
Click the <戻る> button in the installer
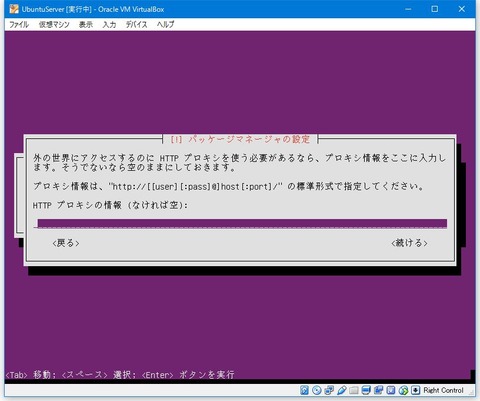[66, 243]
